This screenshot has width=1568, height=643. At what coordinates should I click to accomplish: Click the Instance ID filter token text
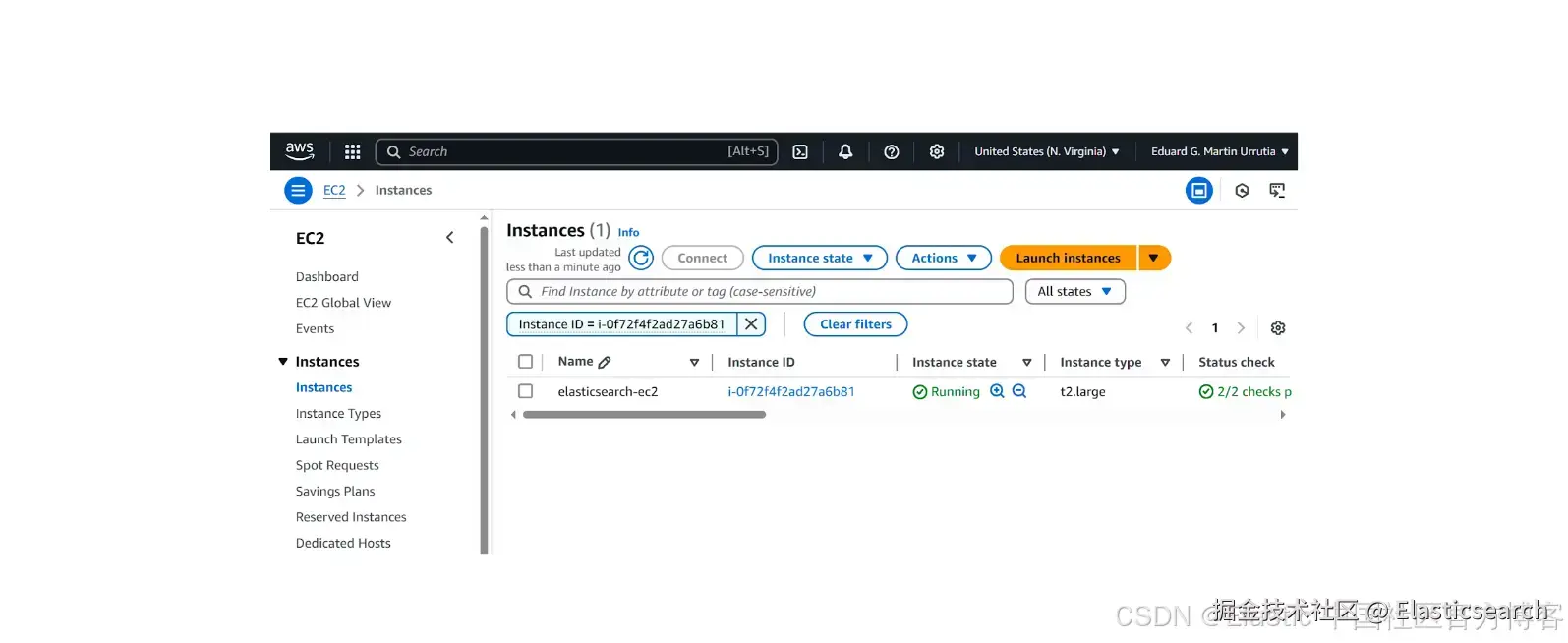(x=621, y=324)
